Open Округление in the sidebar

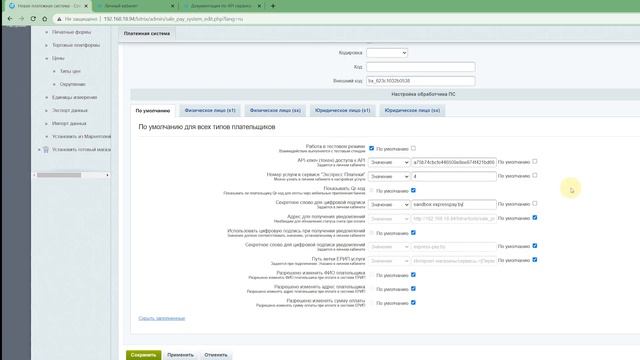point(73,84)
